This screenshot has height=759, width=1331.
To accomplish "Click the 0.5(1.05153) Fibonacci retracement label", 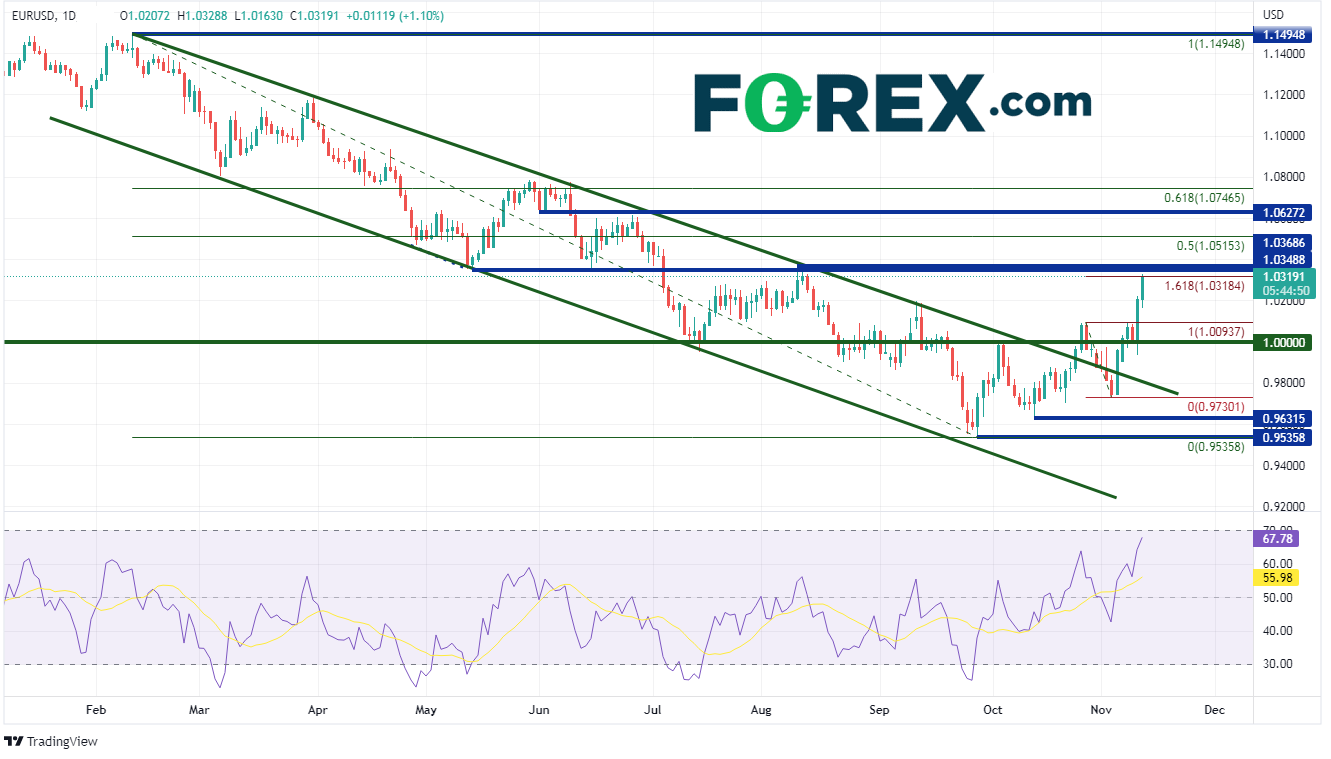I will click(1208, 247).
